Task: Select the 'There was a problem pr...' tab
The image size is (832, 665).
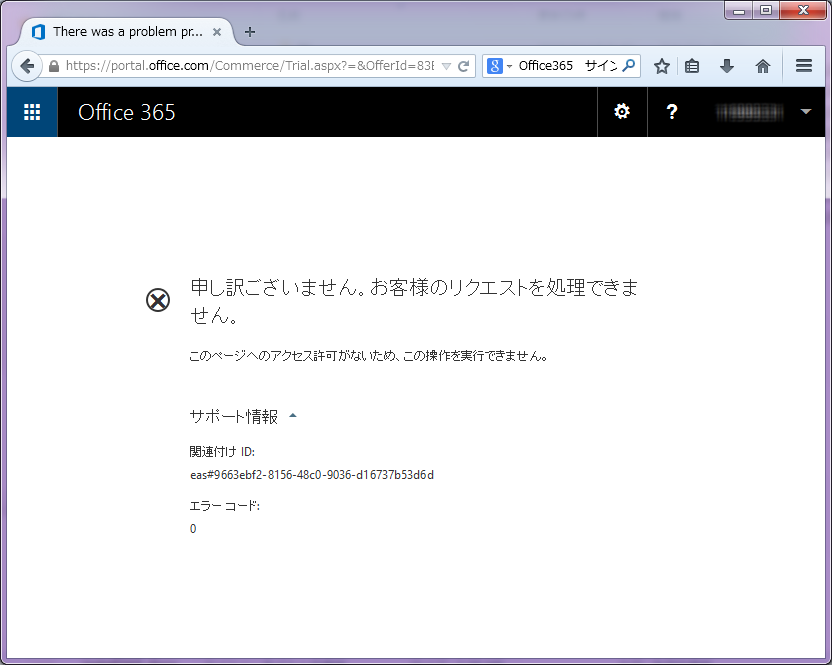Action: pyautogui.click(x=126, y=32)
